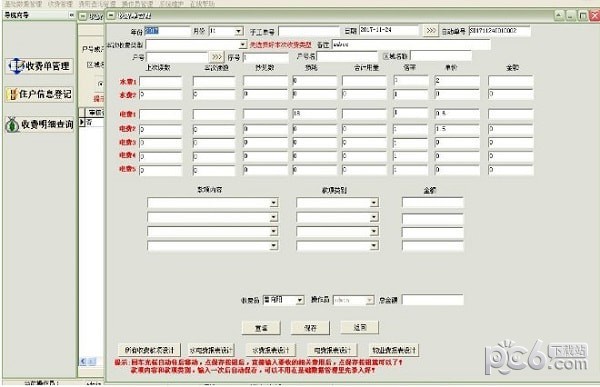Click the 保存 save button

[310, 328]
